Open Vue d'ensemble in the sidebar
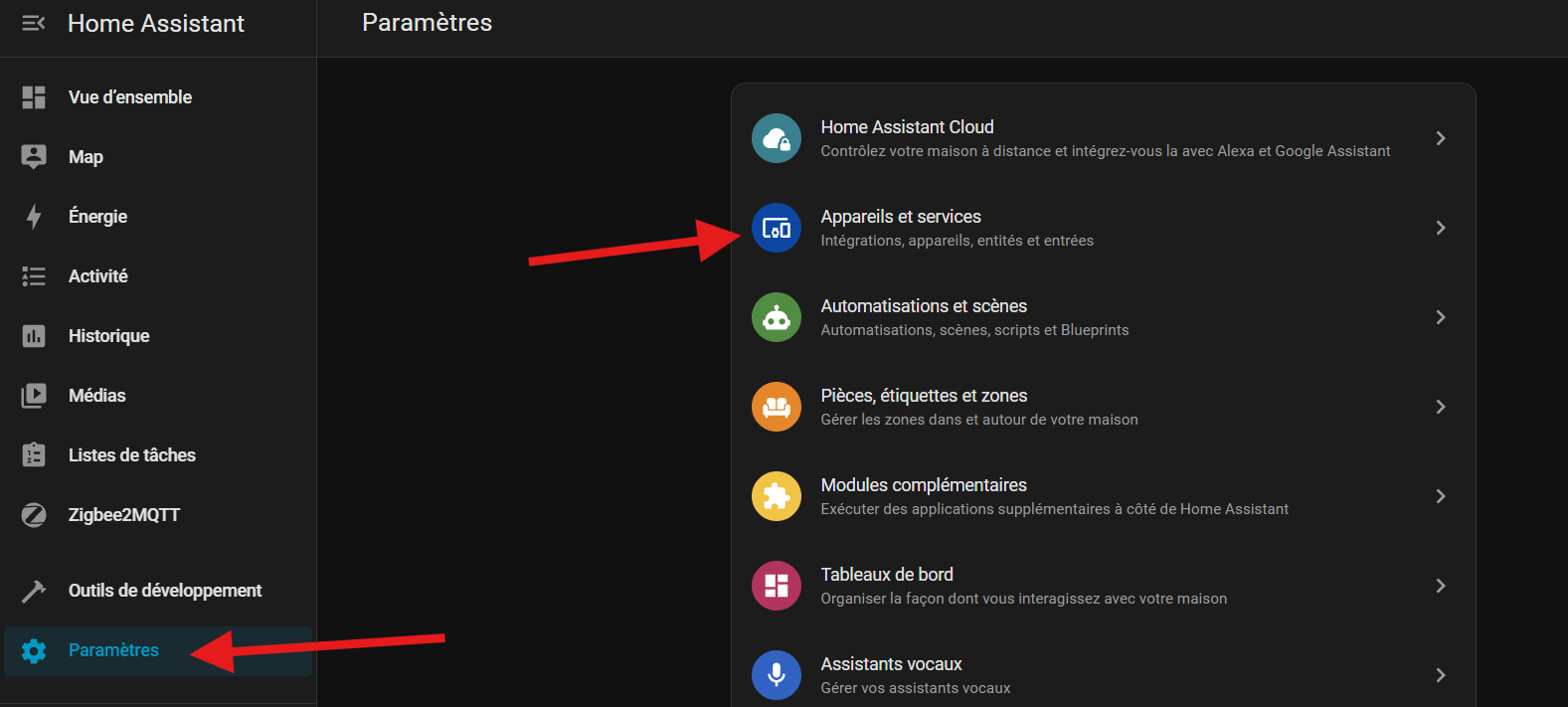 (130, 97)
